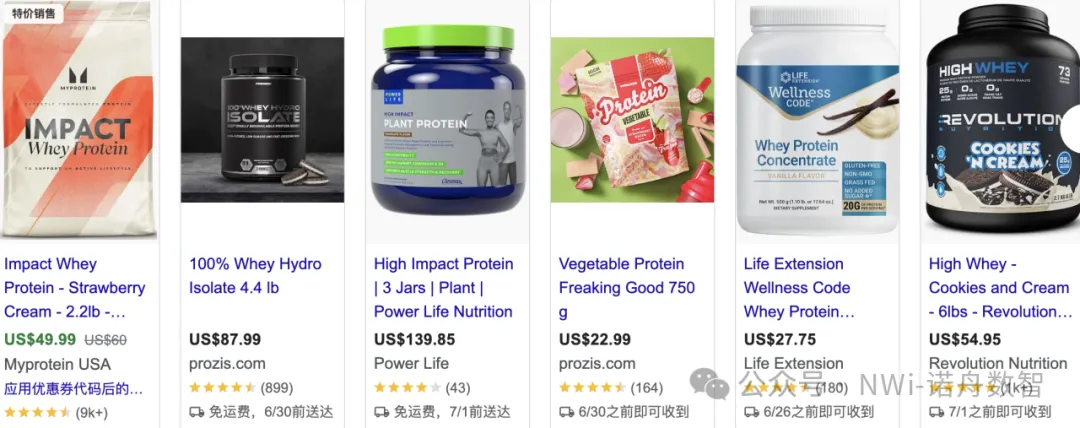1080x428 pixels.
Task: Click the star rating with 899 reviews
Action: click(x=222, y=388)
